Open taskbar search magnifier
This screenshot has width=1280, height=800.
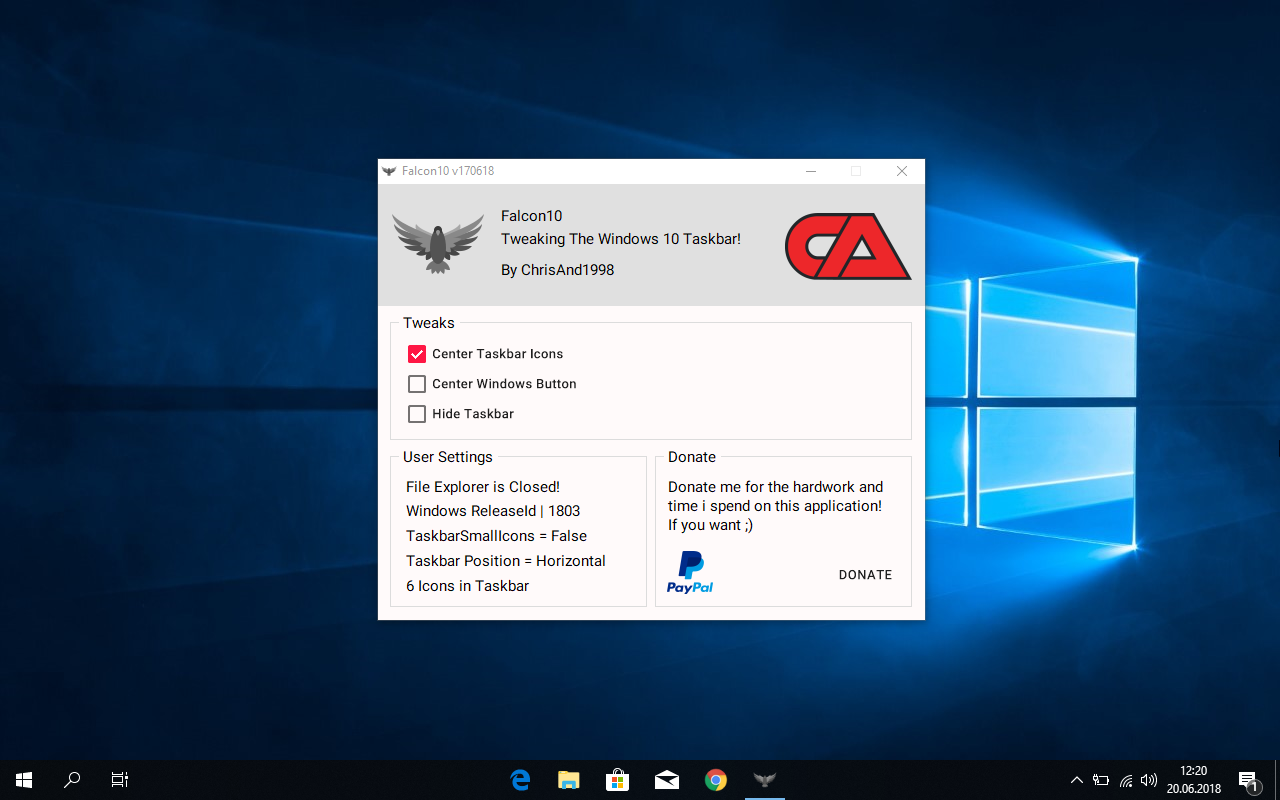point(72,780)
